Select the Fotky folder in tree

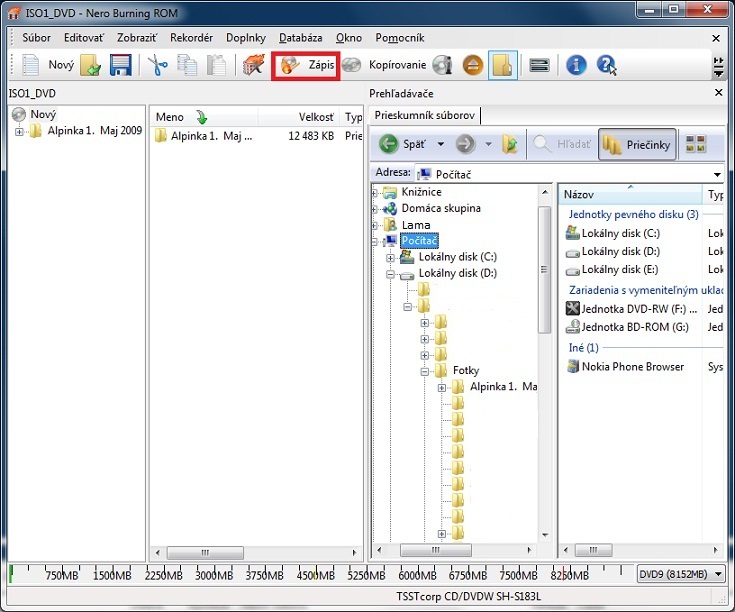point(465,371)
